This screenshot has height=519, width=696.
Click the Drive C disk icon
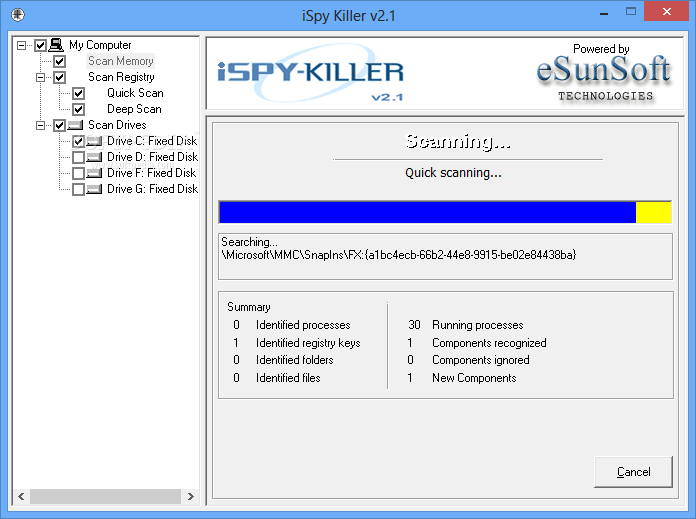click(94, 141)
